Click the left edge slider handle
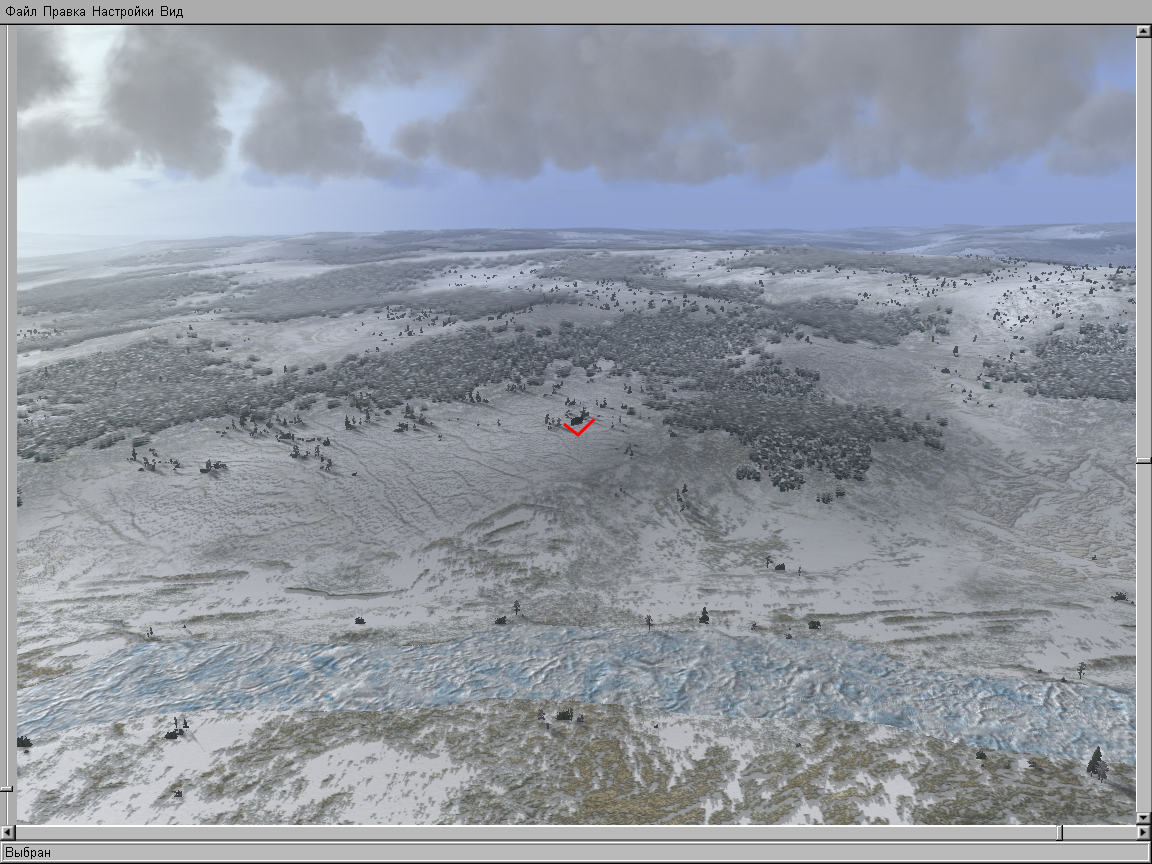Screen dimensions: 1152x864 [6, 790]
